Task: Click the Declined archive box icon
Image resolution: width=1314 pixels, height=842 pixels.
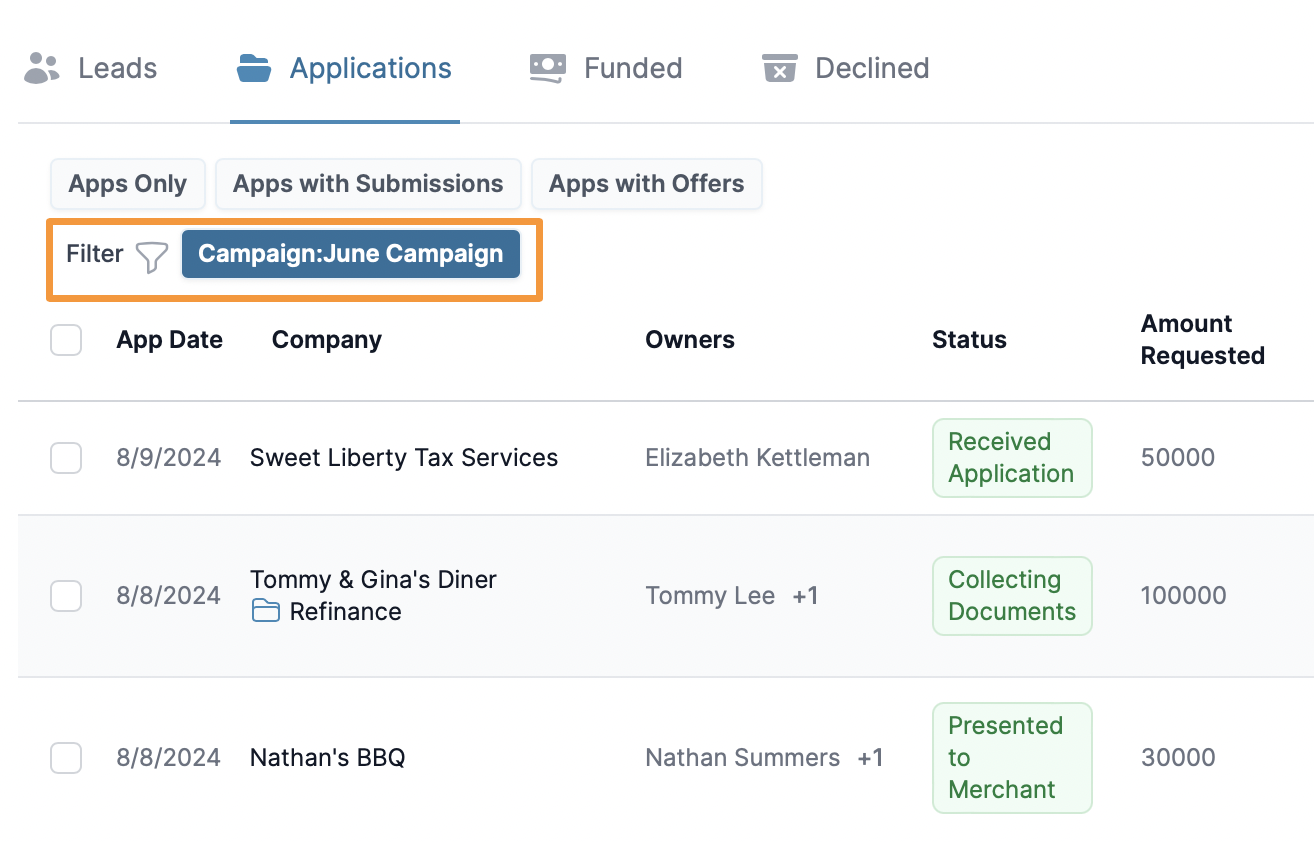Action: [779, 68]
